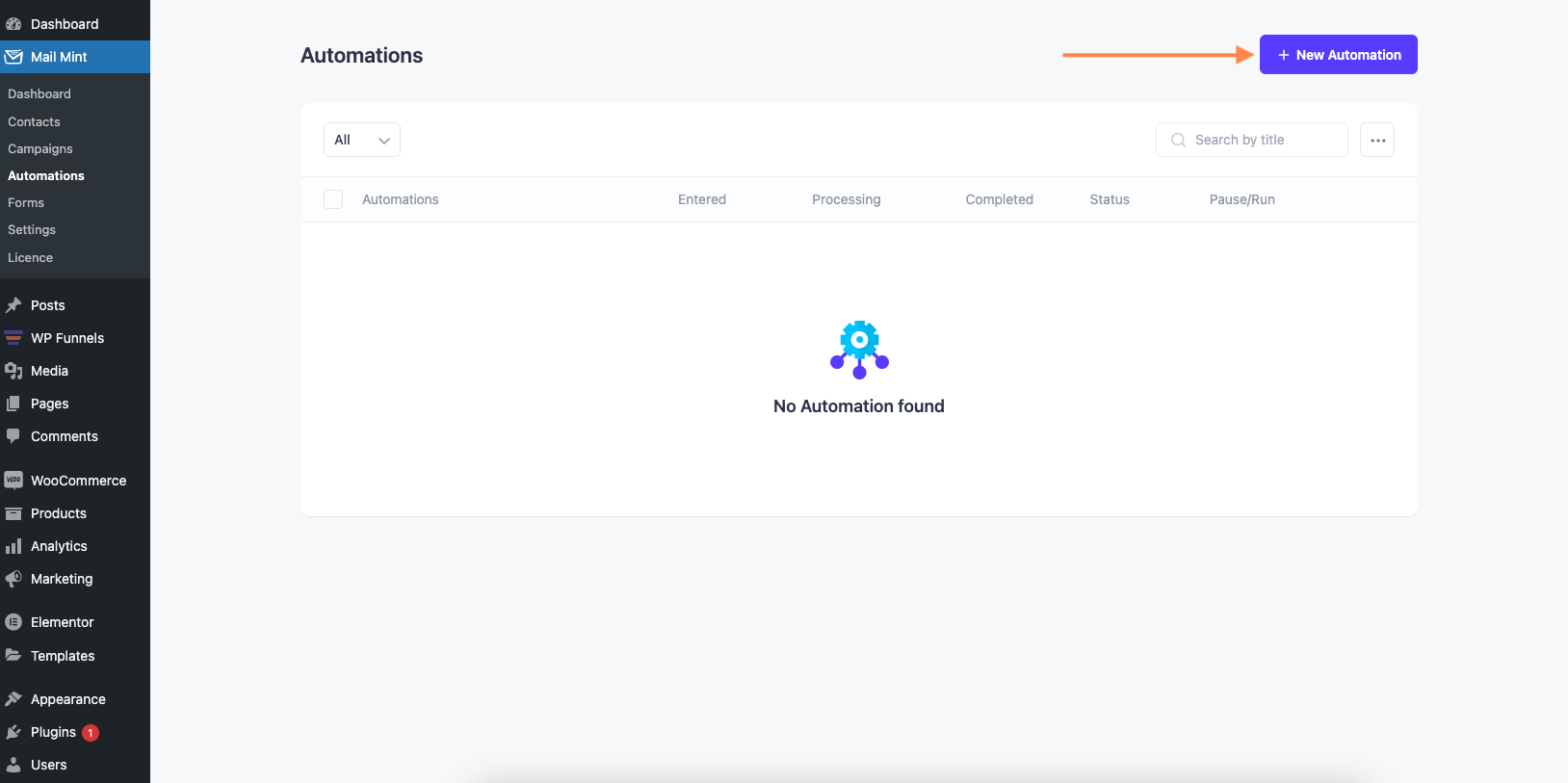Open the Users menu label
Viewport: 1568px width, 783px height.
tap(49, 765)
